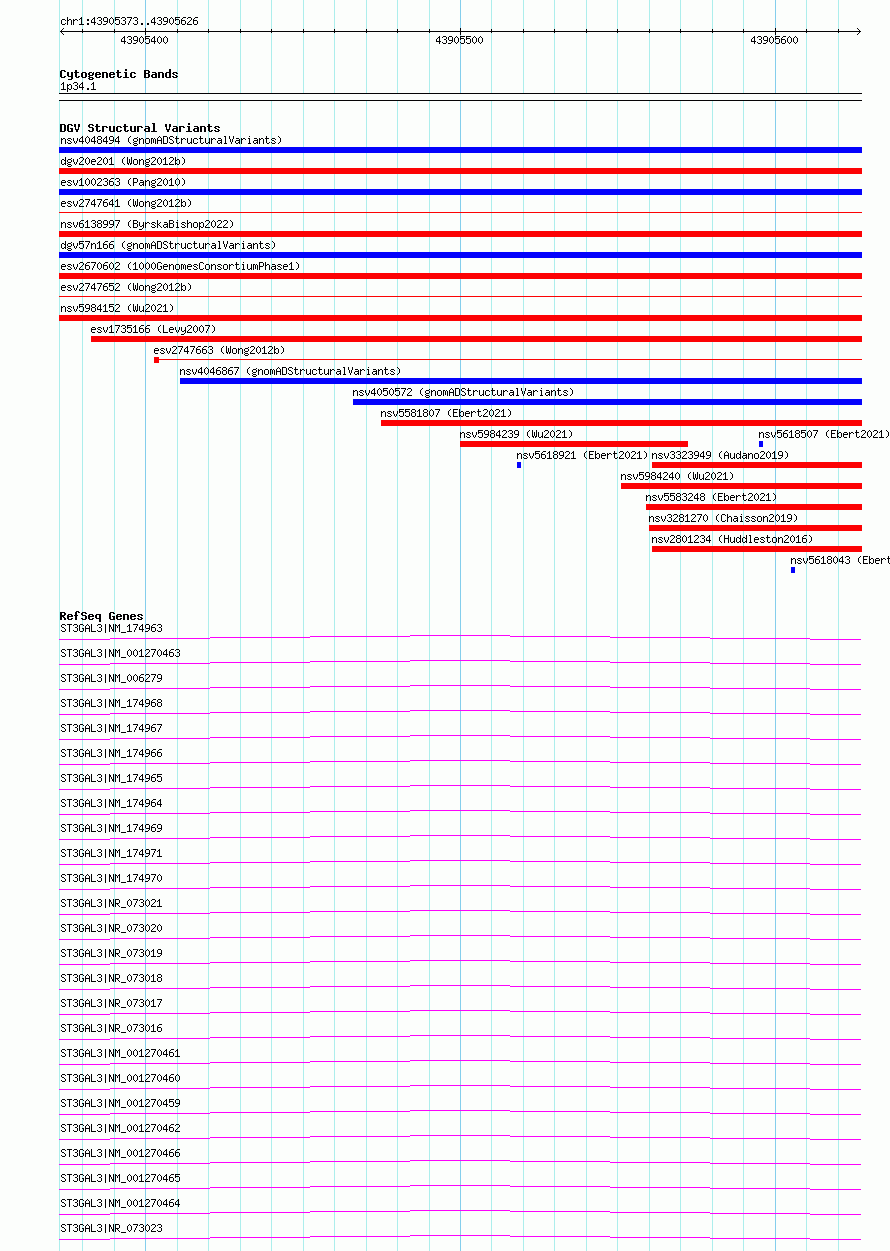The image size is (890, 1251).
Task: Open the esv2747663 (Wong2012b) variant label
Action: (219, 350)
